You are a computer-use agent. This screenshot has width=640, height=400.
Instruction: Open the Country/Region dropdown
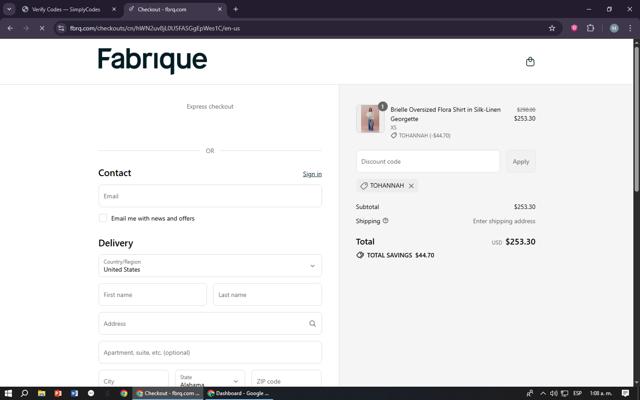pos(210,266)
